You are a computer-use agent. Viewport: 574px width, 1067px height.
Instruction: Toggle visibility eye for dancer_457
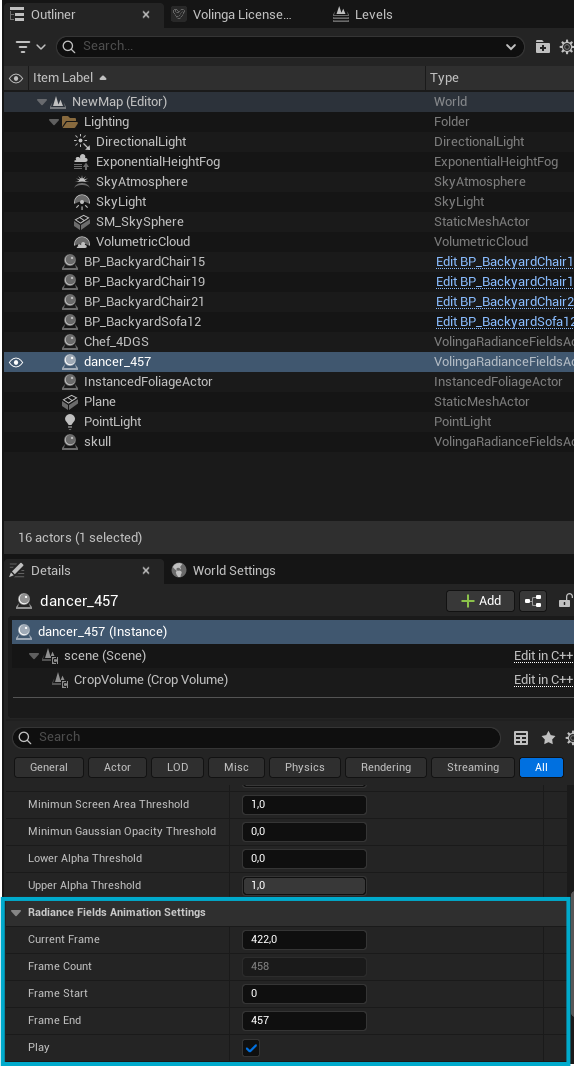point(16,362)
